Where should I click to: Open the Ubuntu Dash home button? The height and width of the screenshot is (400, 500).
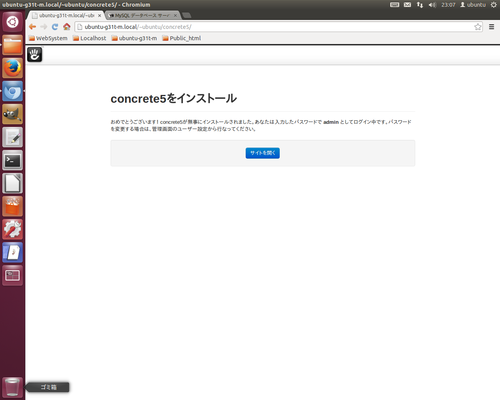point(13,22)
